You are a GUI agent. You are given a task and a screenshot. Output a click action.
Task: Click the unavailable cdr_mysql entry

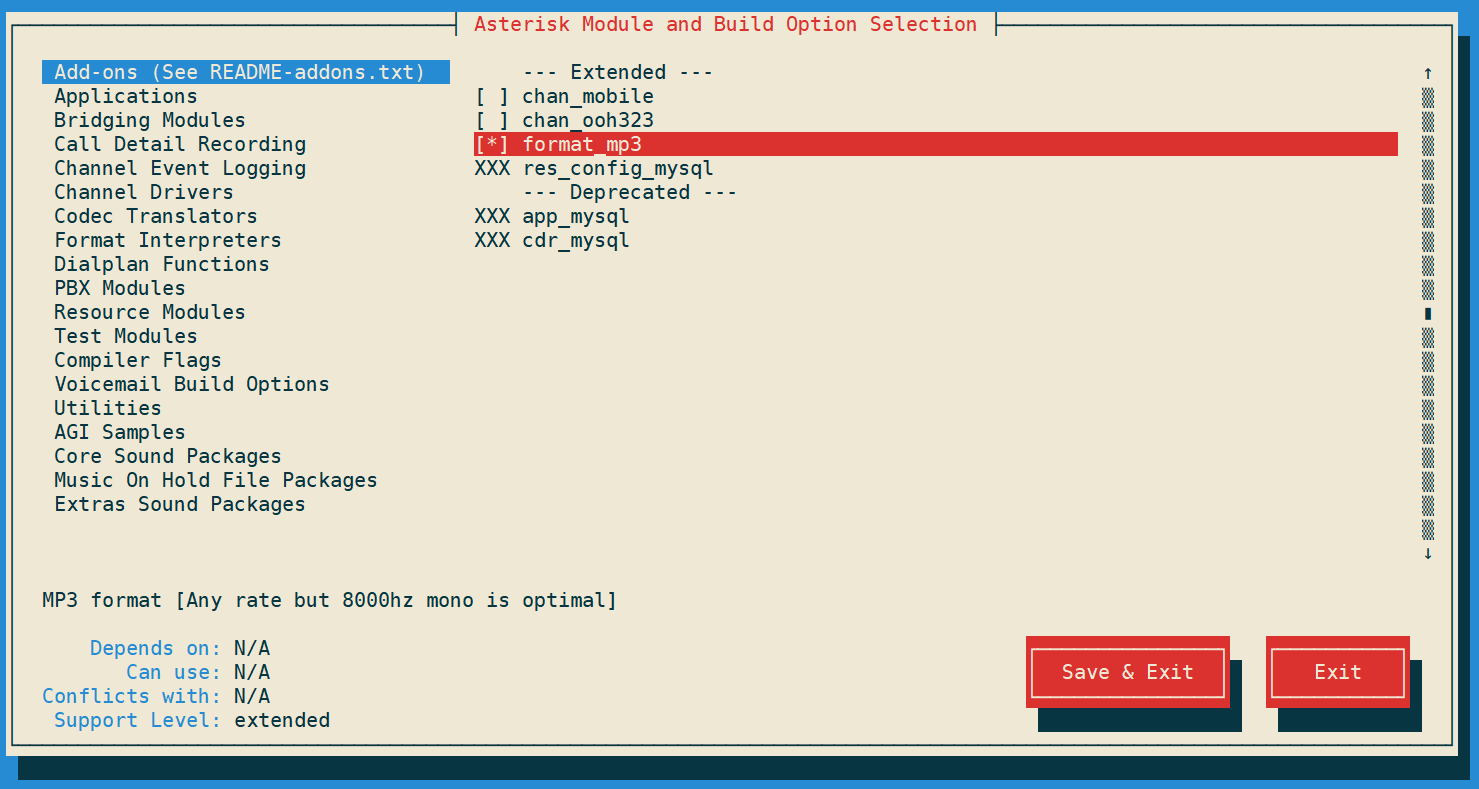pyautogui.click(x=552, y=240)
